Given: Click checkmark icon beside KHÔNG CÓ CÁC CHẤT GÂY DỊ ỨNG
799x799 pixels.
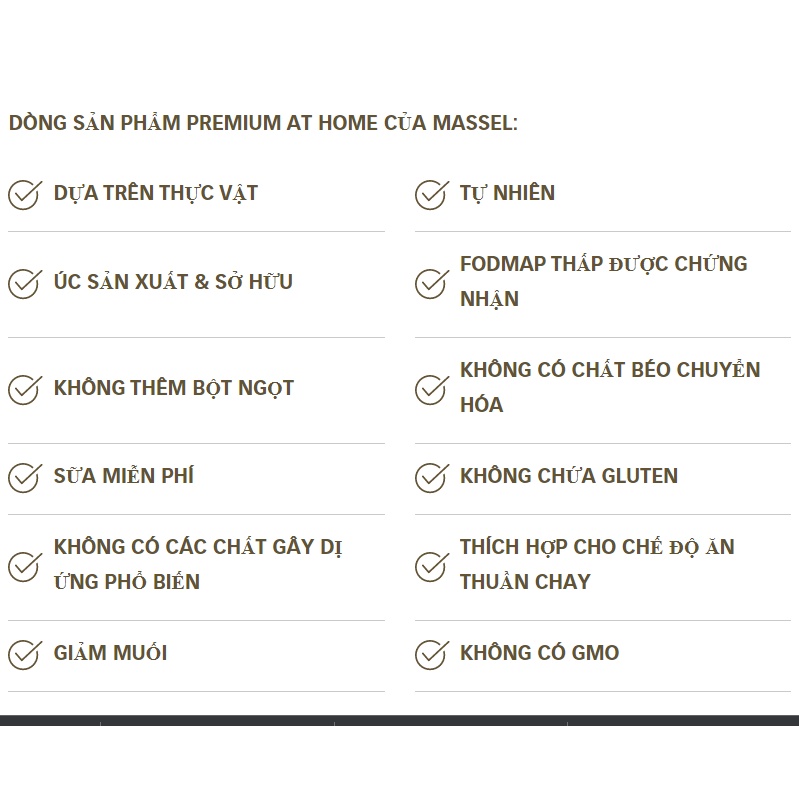Looking at the screenshot, I should (x=24, y=566).
